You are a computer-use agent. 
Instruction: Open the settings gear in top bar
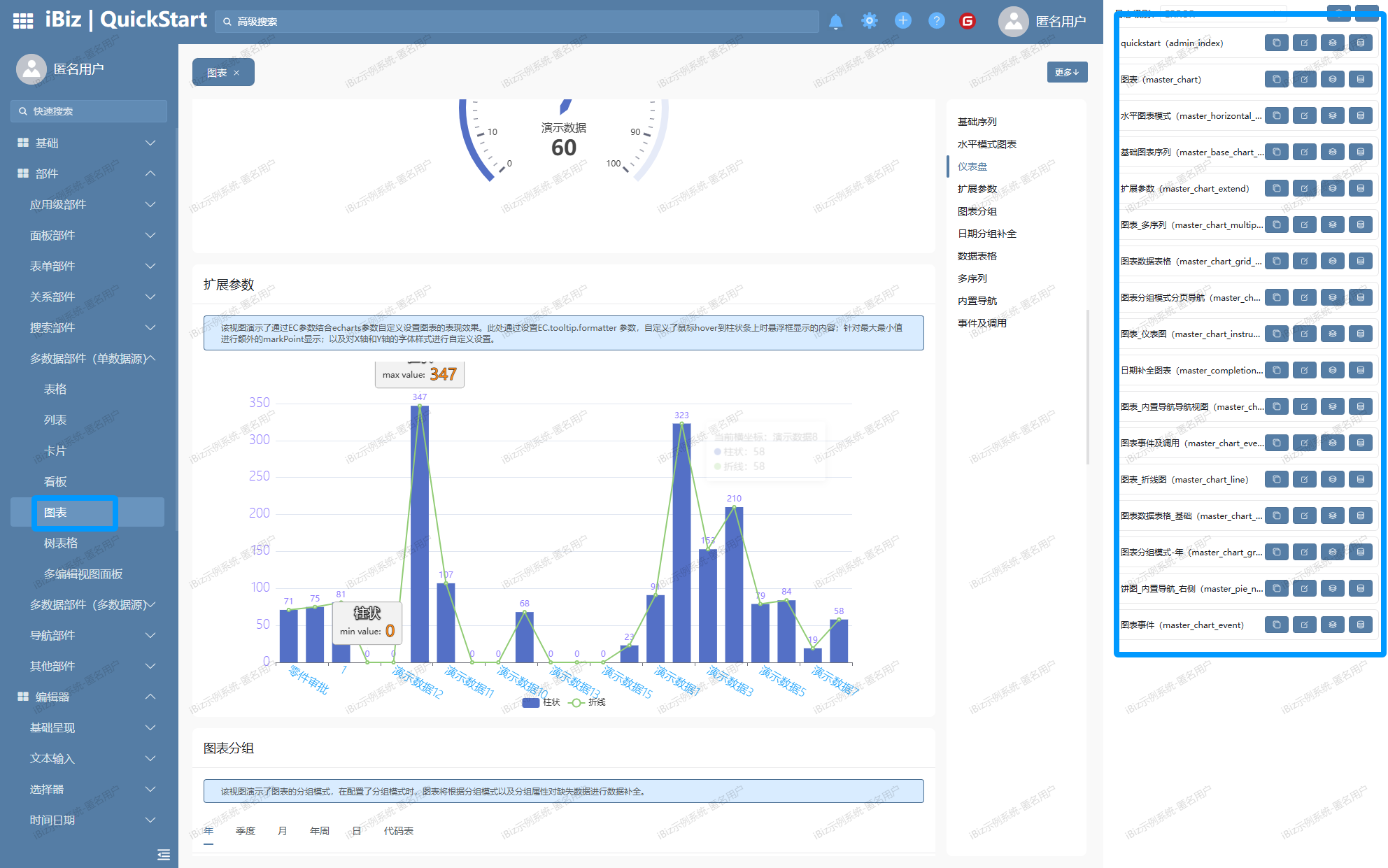[869, 21]
